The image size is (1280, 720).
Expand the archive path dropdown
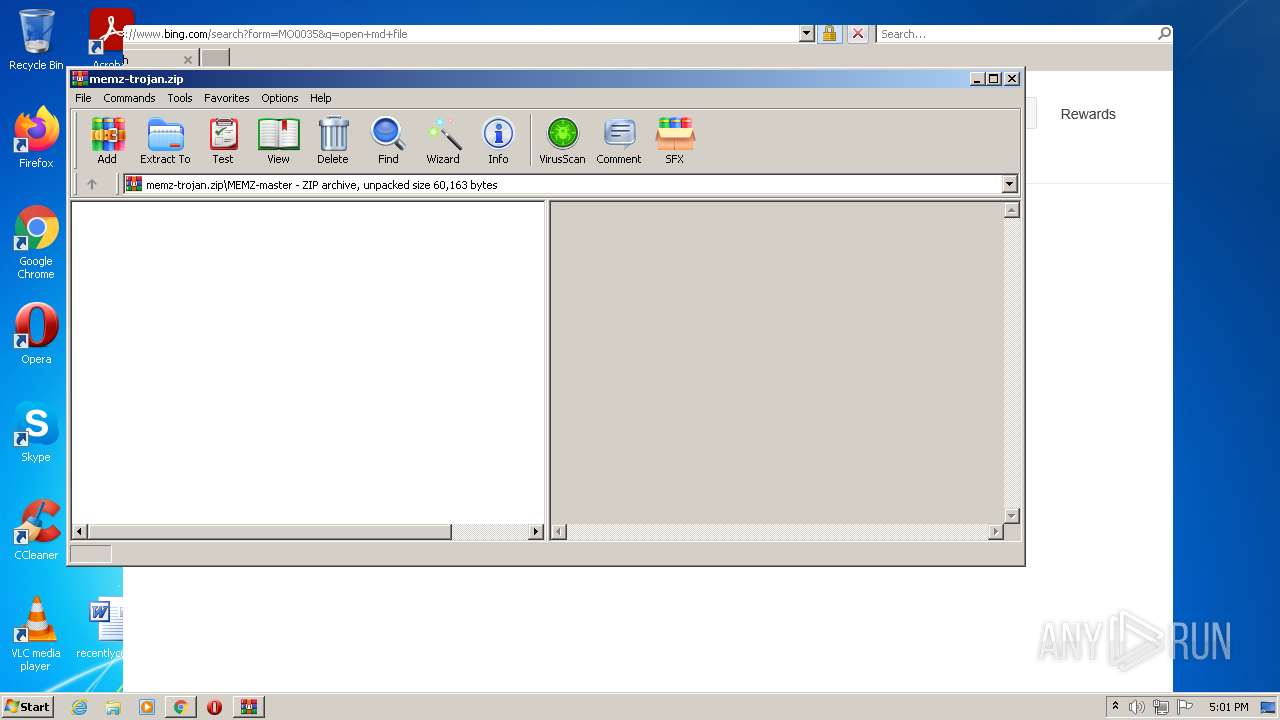[x=1009, y=184]
